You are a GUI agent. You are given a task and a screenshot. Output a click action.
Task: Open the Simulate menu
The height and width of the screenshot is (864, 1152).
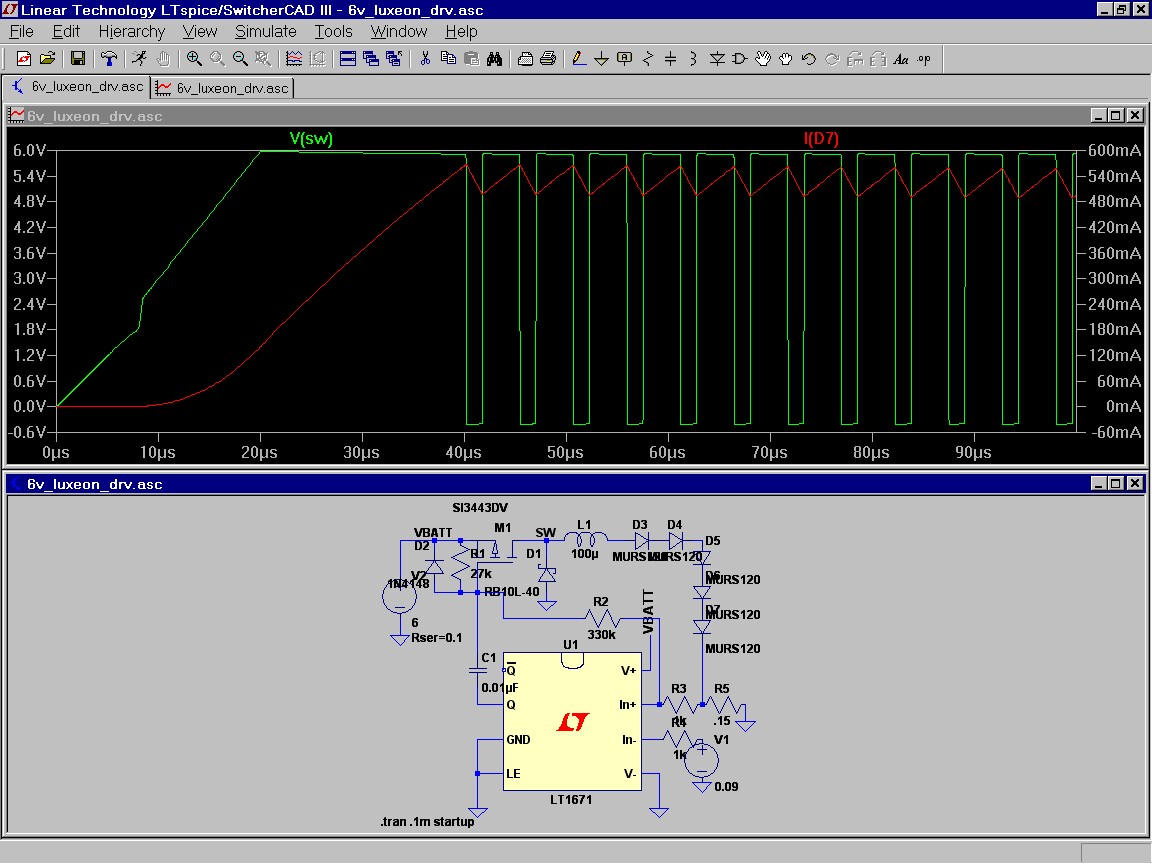pyautogui.click(x=266, y=32)
